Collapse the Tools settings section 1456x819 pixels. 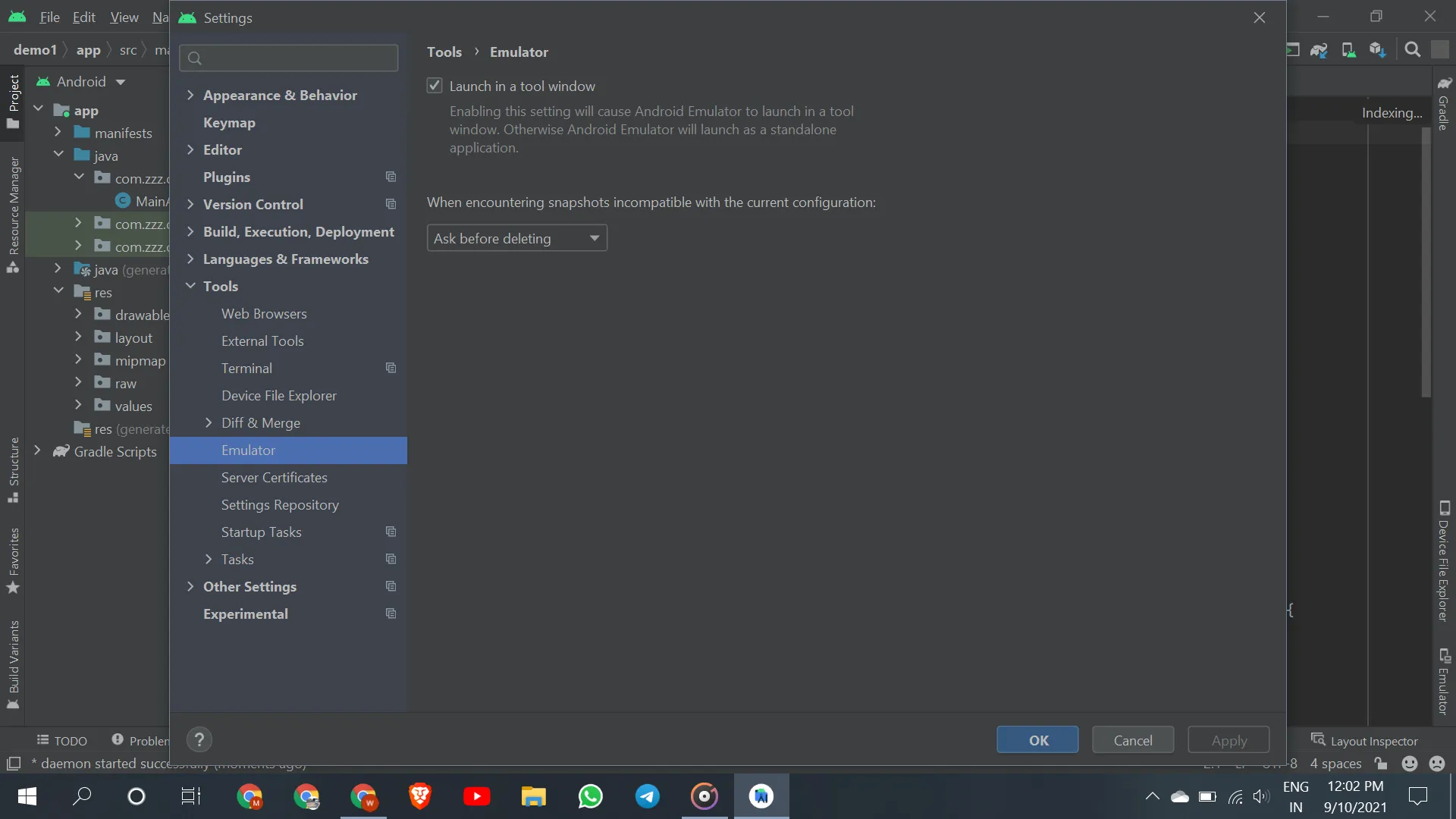click(x=190, y=287)
